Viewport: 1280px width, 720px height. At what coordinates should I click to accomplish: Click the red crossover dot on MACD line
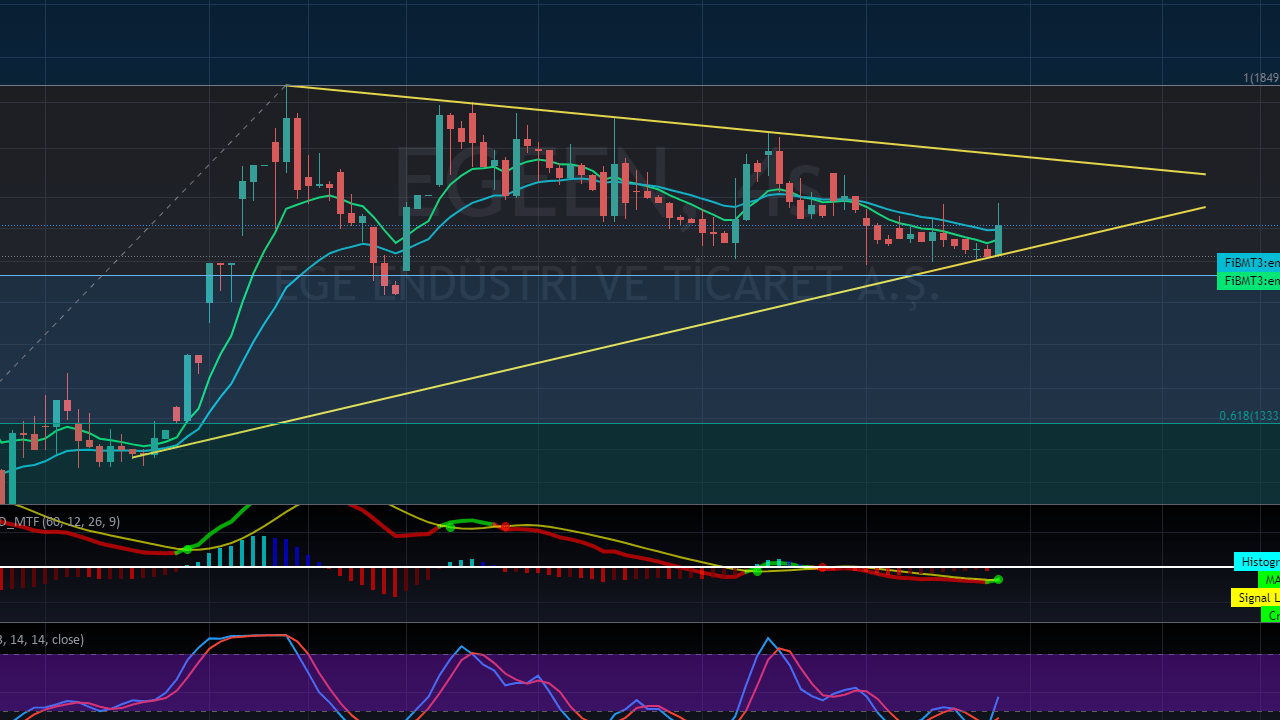[505, 526]
